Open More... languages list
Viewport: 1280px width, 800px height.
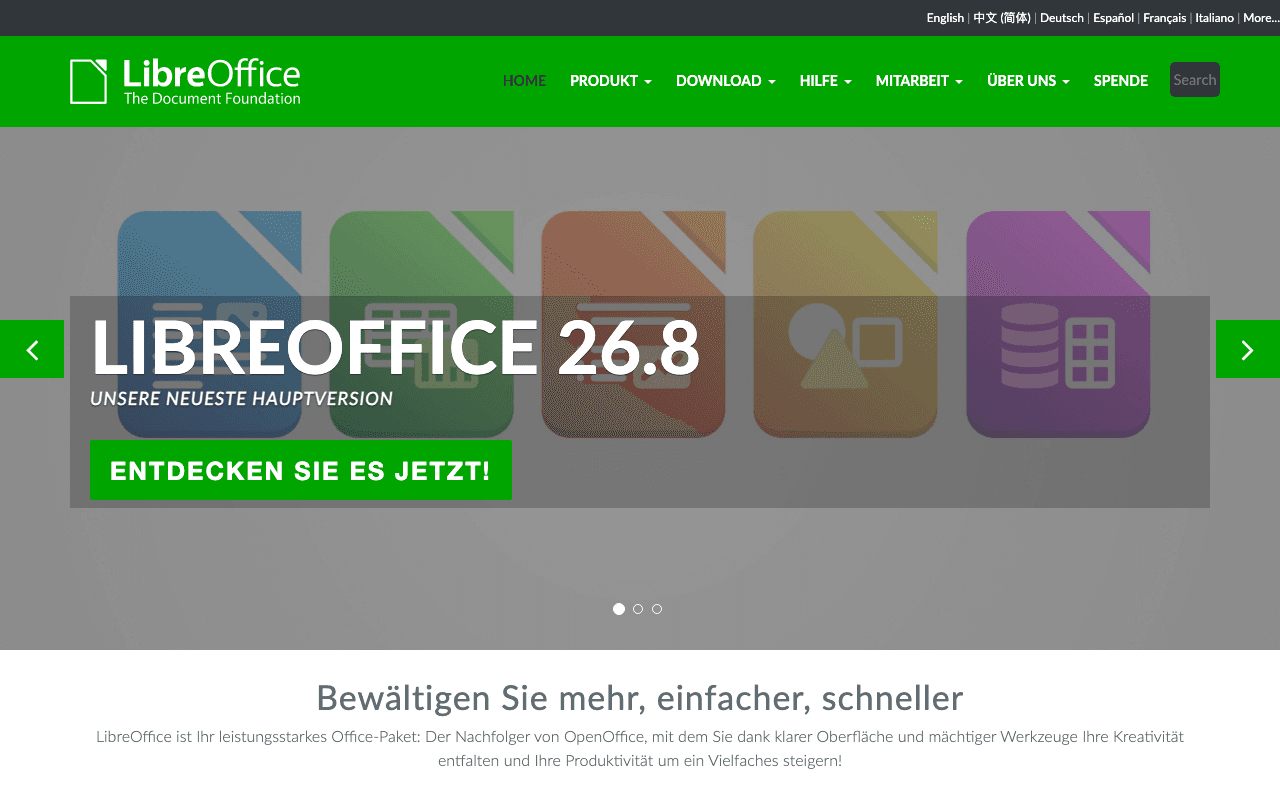(x=1260, y=18)
